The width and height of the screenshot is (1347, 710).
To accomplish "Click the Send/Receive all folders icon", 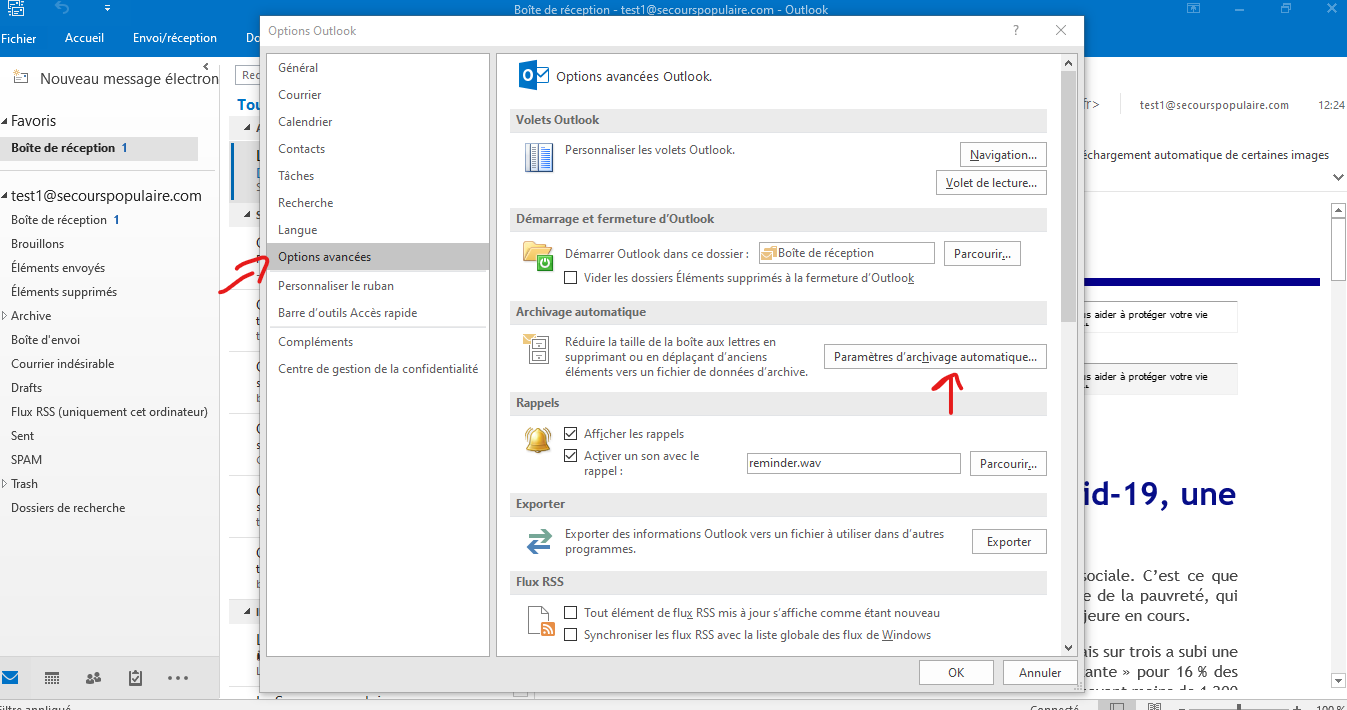I will pyautogui.click(x=17, y=9).
